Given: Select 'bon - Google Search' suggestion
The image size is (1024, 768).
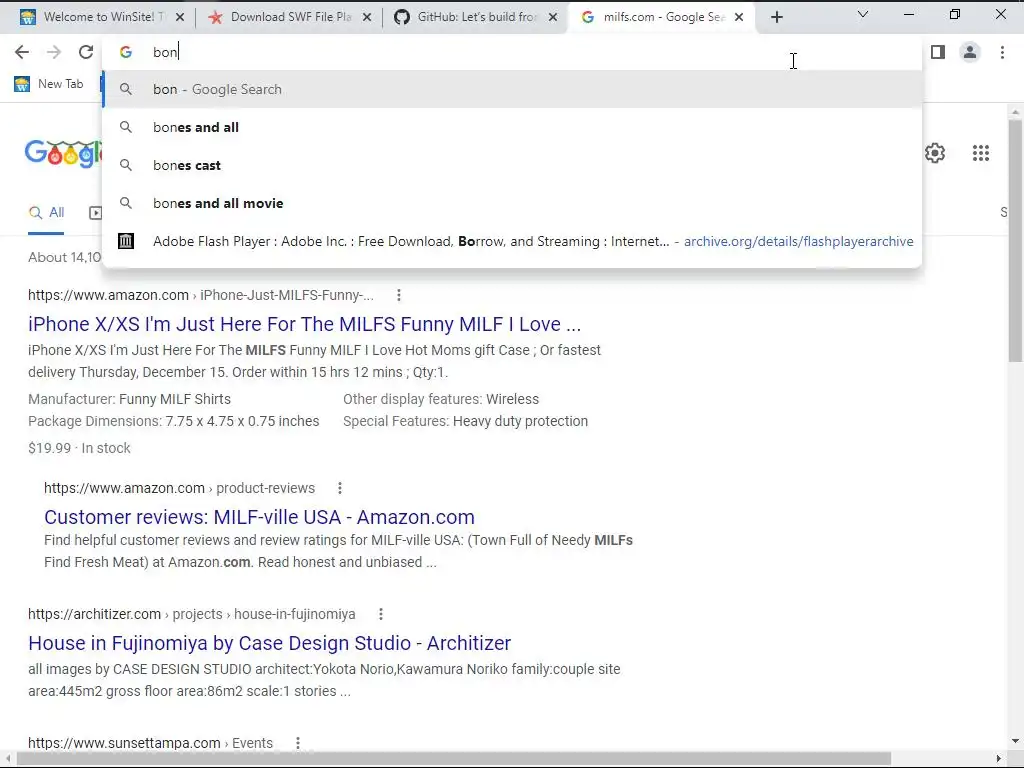Looking at the screenshot, I should (513, 89).
